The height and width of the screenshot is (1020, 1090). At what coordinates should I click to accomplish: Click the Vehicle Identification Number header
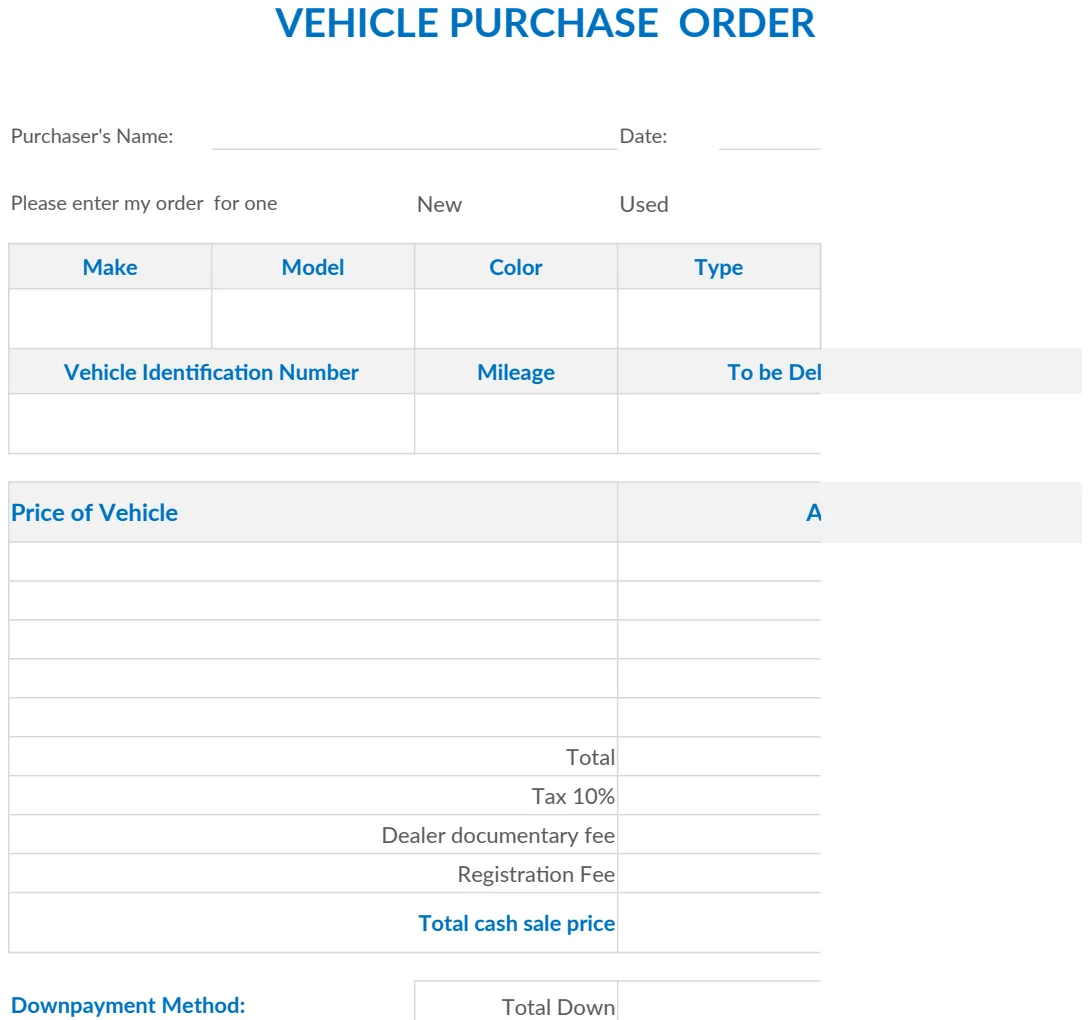211,372
